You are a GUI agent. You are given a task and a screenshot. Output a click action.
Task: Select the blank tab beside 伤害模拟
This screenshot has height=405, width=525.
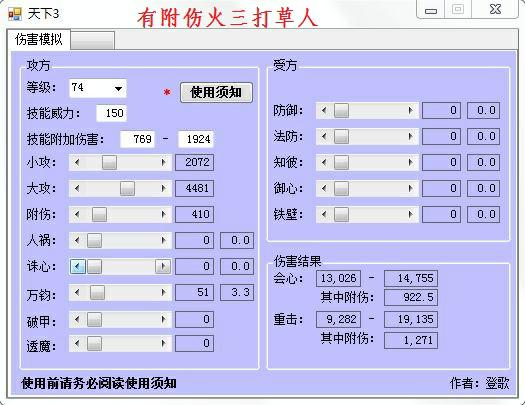92,40
